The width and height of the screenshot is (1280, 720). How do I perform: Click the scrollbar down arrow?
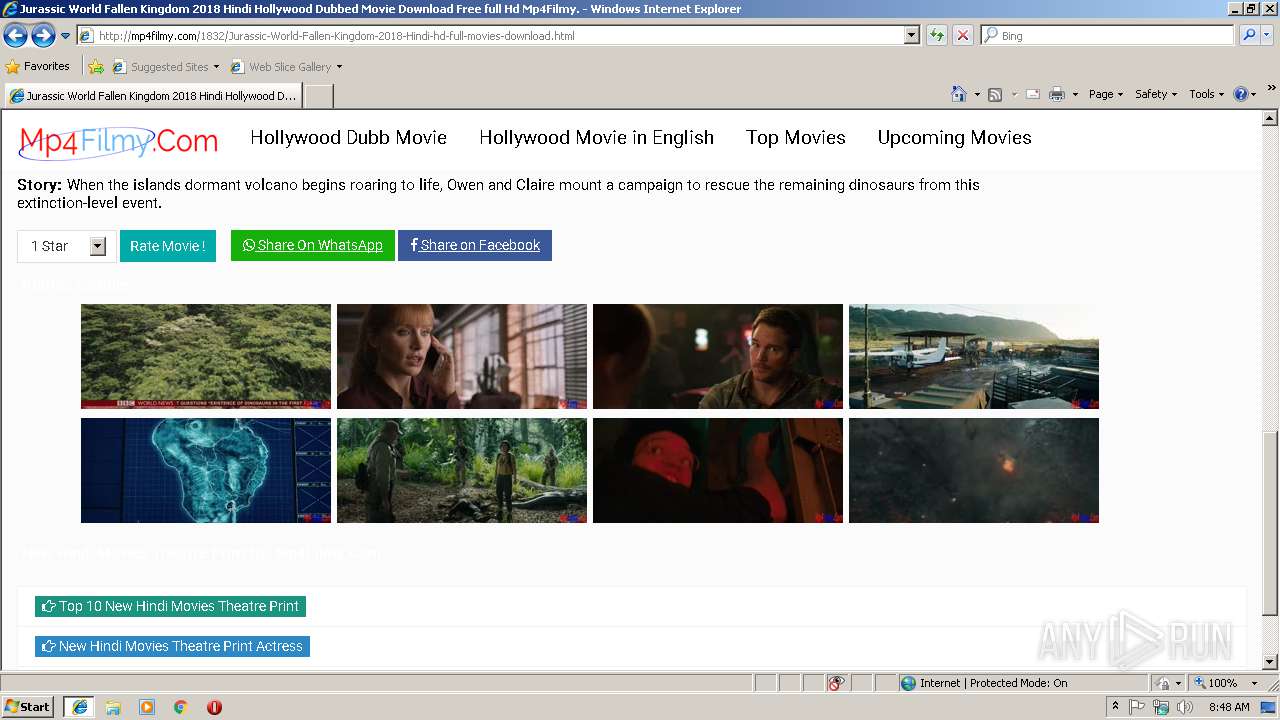(1270, 662)
